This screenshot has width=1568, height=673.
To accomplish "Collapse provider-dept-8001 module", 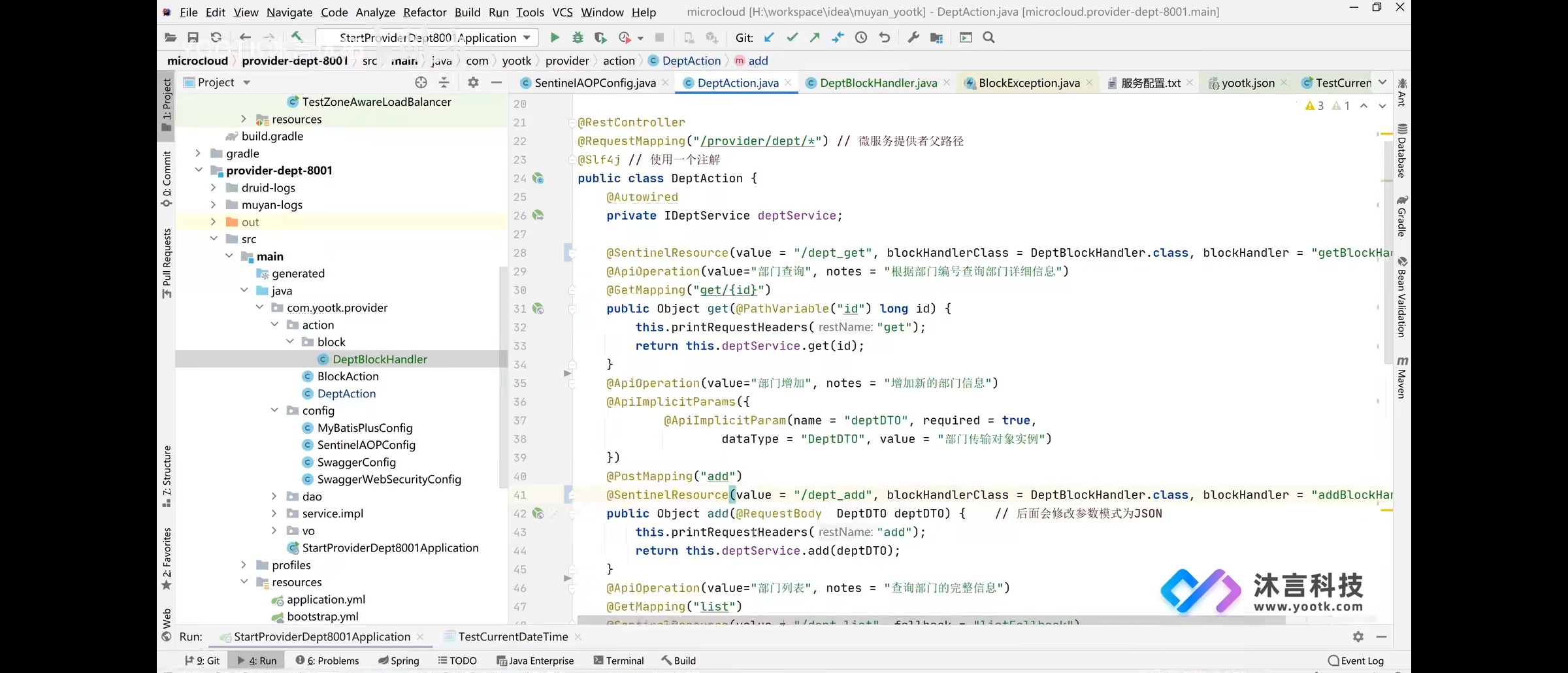I will pyautogui.click(x=198, y=171).
